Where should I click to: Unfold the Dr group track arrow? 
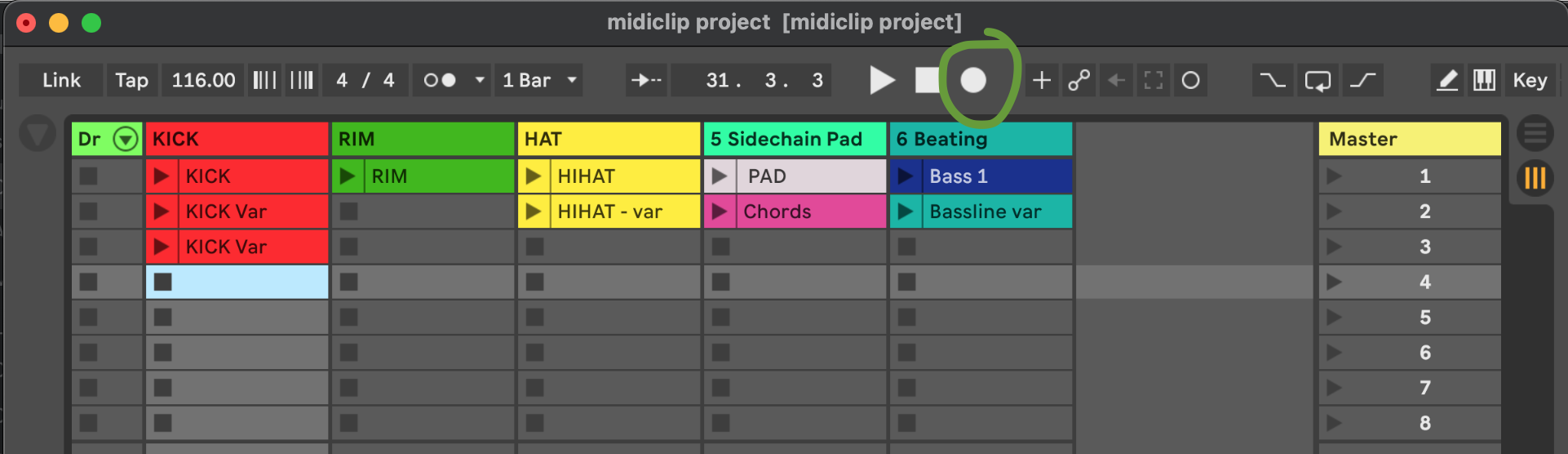(x=126, y=140)
